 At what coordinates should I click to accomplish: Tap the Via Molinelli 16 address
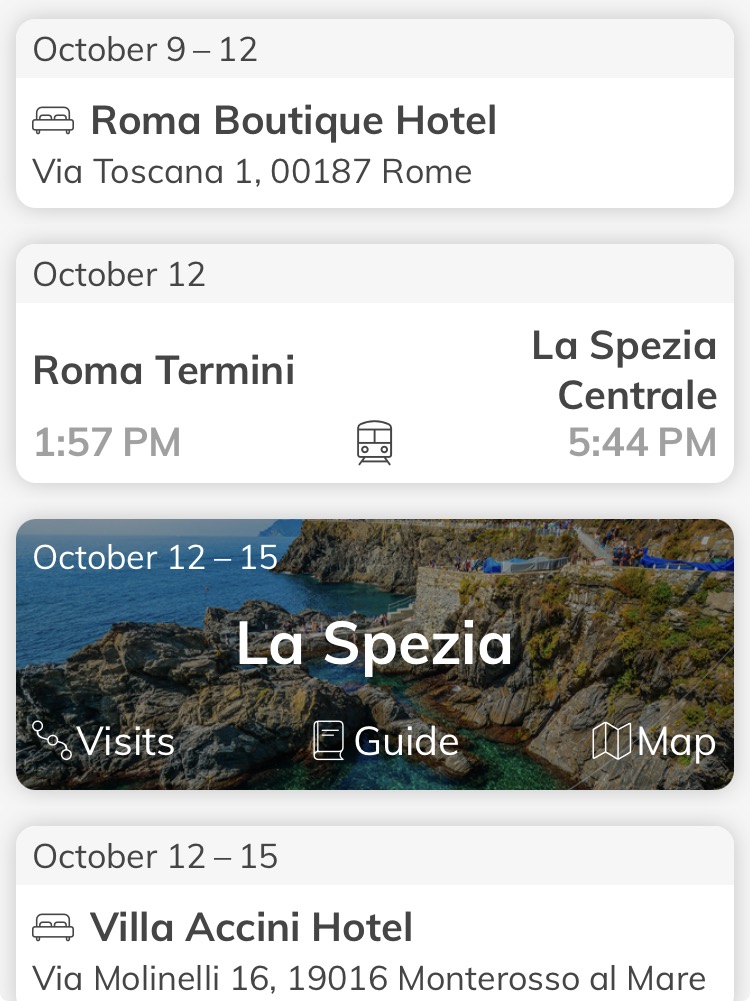369,977
